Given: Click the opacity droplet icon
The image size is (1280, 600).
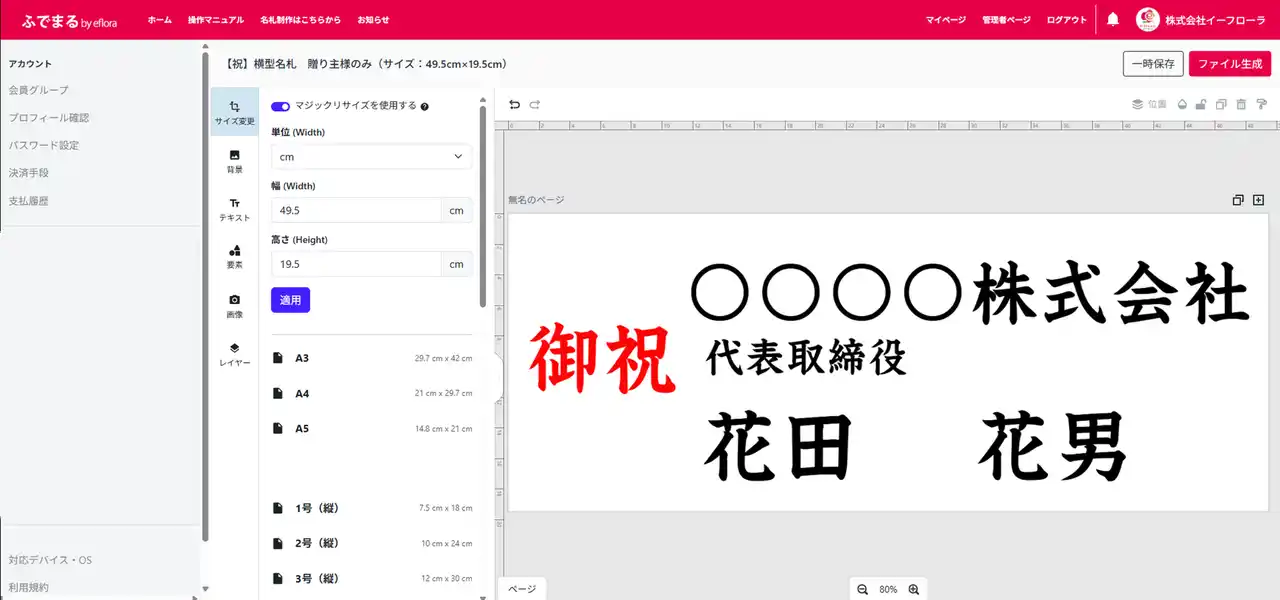Looking at the screenshot, I should point(1181,104).
